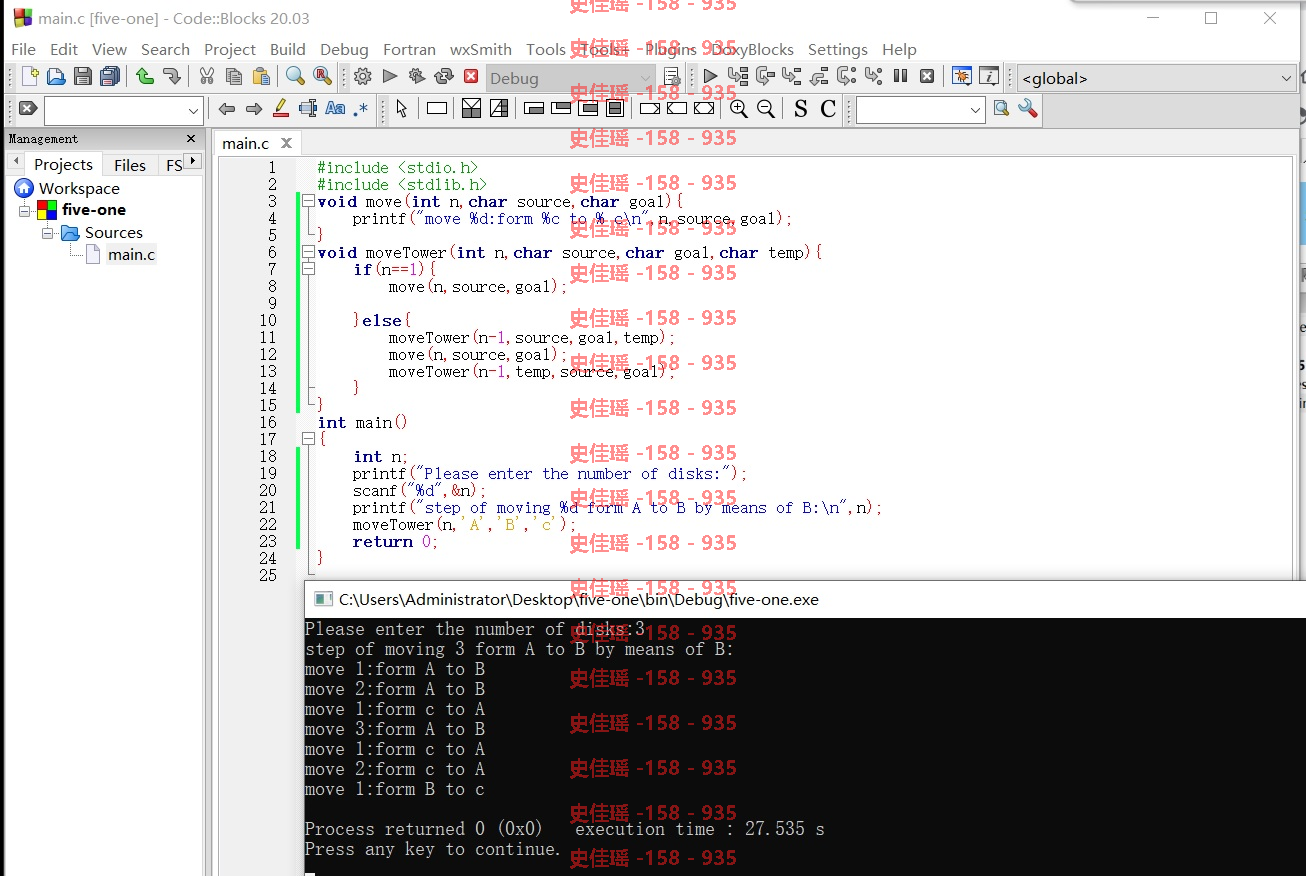1306x876 pixels.
Task: Open the wxSmith menu
Action: [481, 49]
